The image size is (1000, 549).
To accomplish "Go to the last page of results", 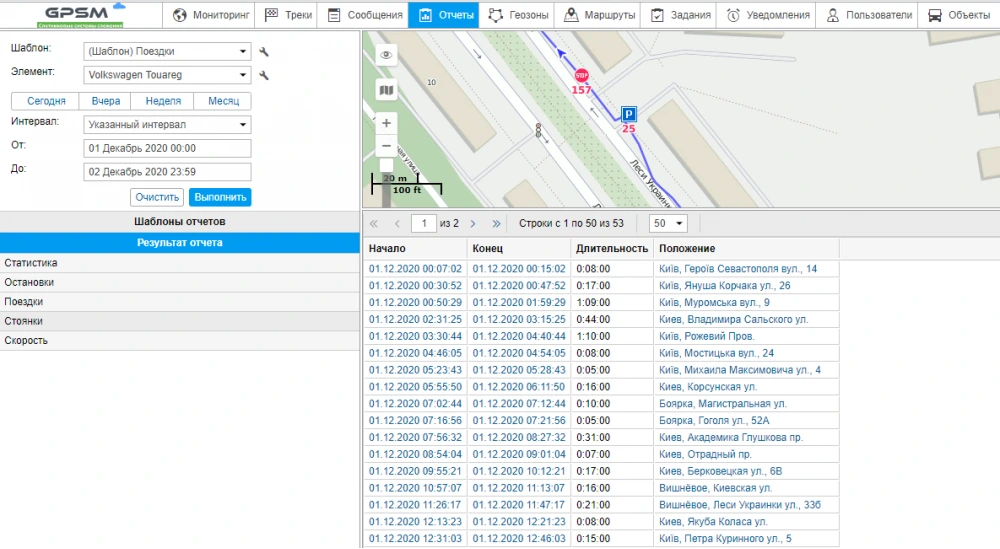I will 496,223.
